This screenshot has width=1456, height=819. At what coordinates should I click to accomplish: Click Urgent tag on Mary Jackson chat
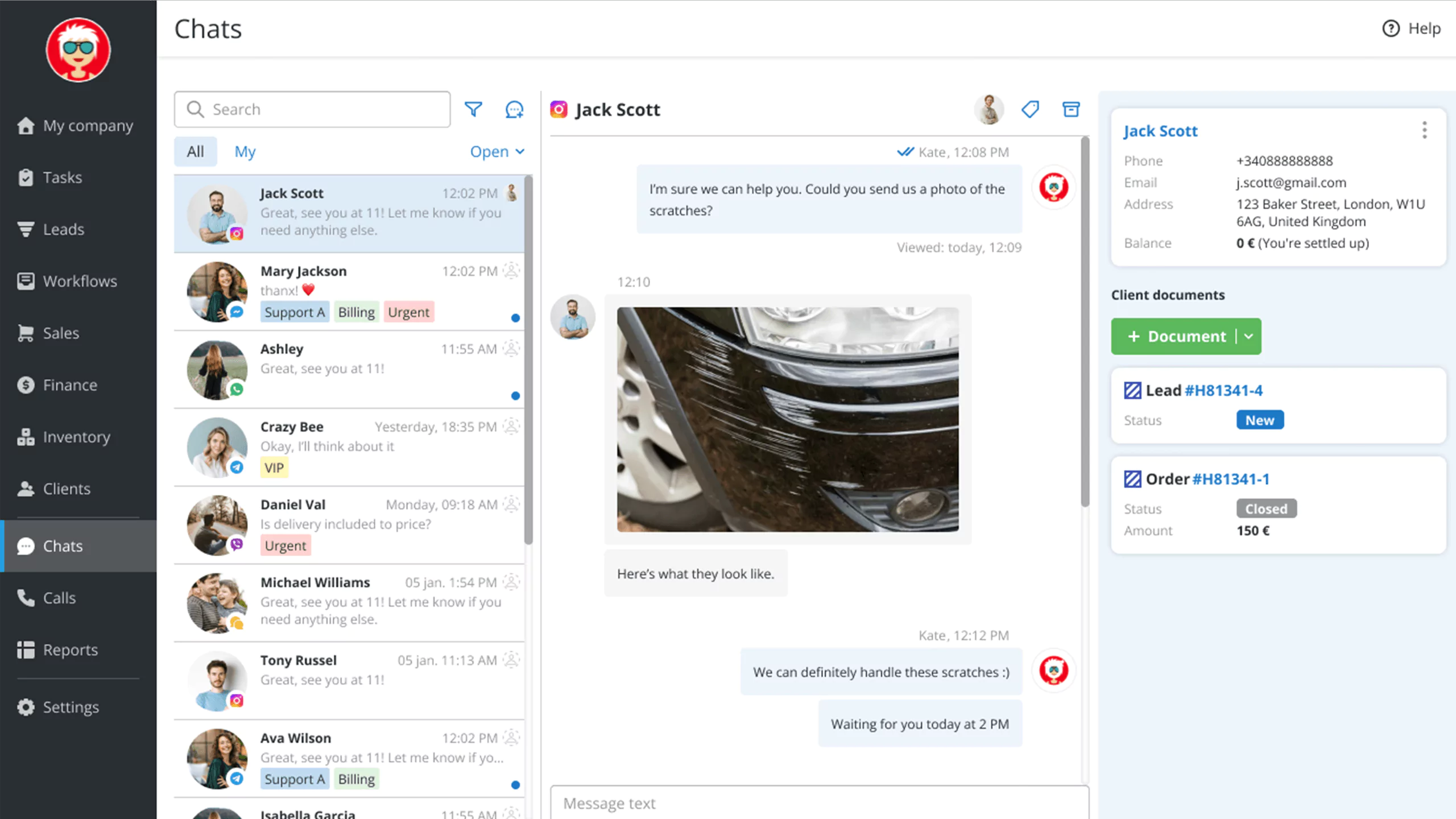(x=408, y=312)
